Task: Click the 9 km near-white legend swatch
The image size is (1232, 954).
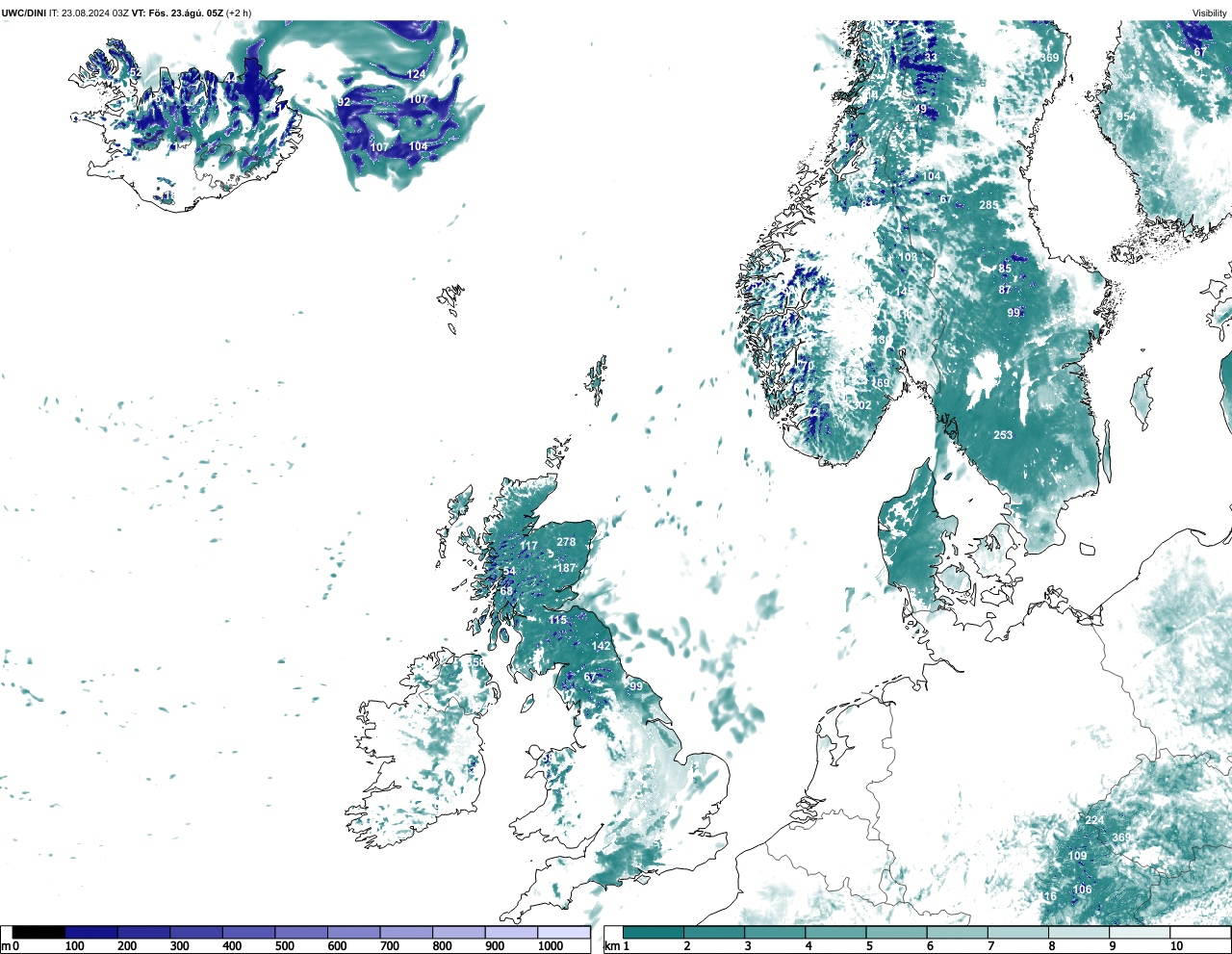Action: [x=1139, y=932]
